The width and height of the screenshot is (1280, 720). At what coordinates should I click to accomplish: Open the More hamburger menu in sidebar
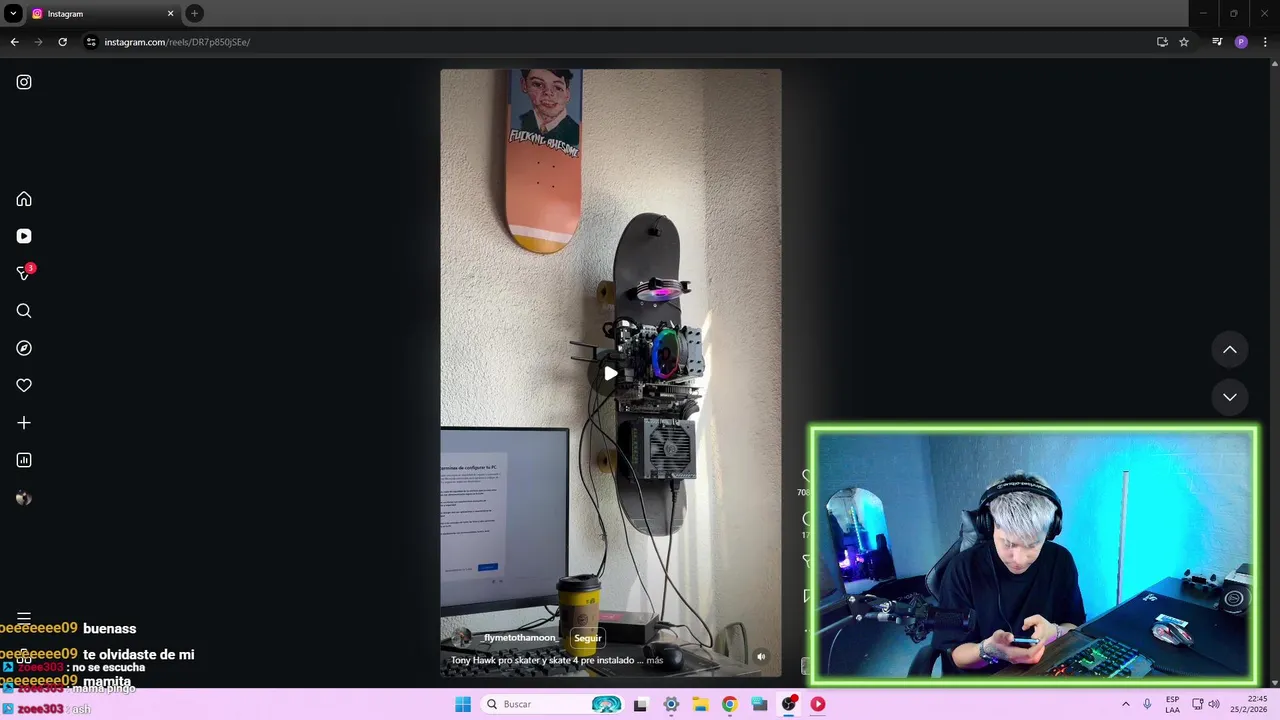pos(24,617)
